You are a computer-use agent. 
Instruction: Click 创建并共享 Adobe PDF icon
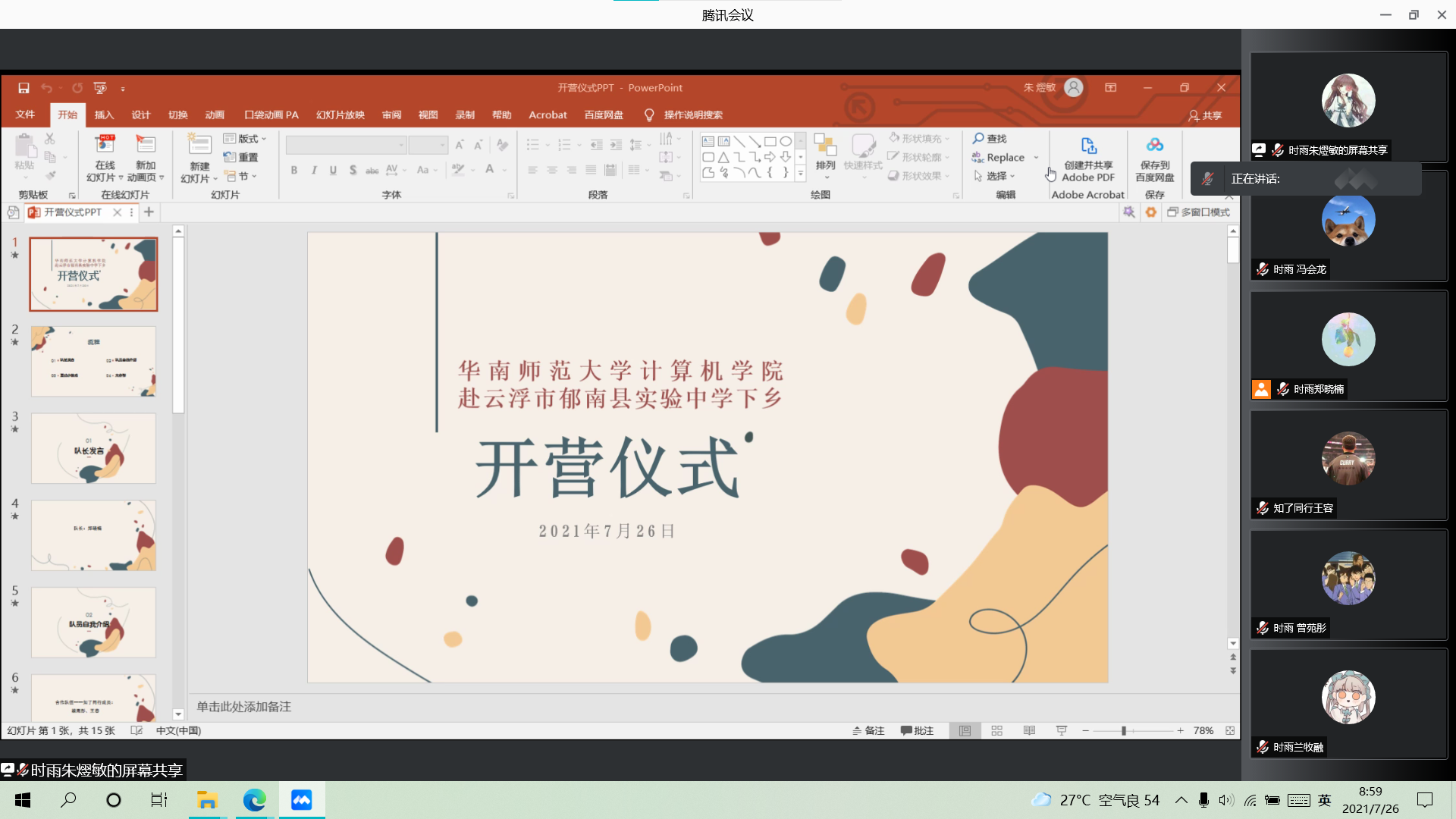click(x=1087, y=158)
